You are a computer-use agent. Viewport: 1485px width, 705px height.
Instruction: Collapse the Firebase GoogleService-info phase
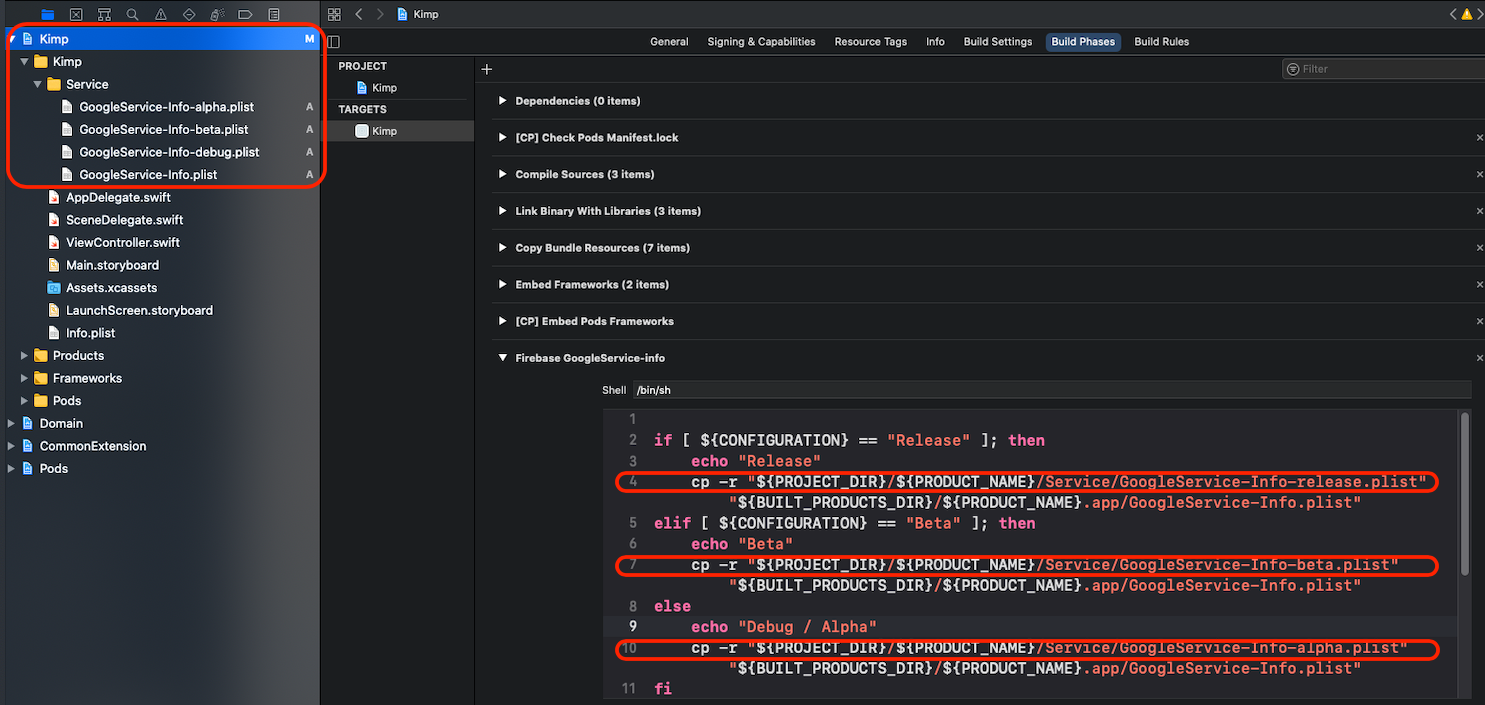tap(503, 358)
